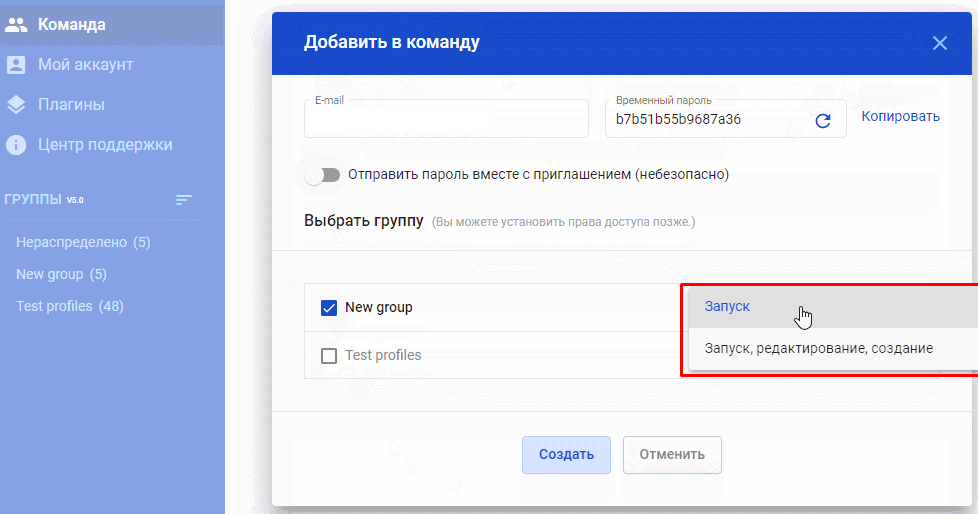Screen dimensions: 978x514
Task: Open Нераспределено (5) group in sidebar
Action: [83, 242]
